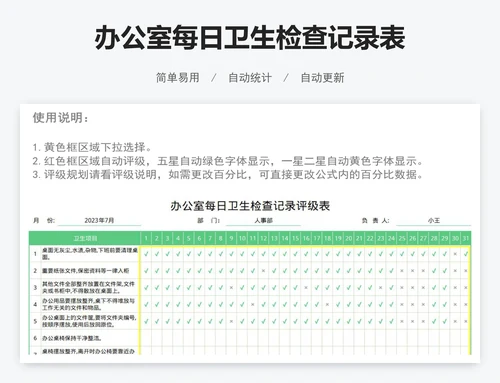Screen dimensions: 500x383
Task: Click the day 1 column header
Action: (x=146, y=238)
